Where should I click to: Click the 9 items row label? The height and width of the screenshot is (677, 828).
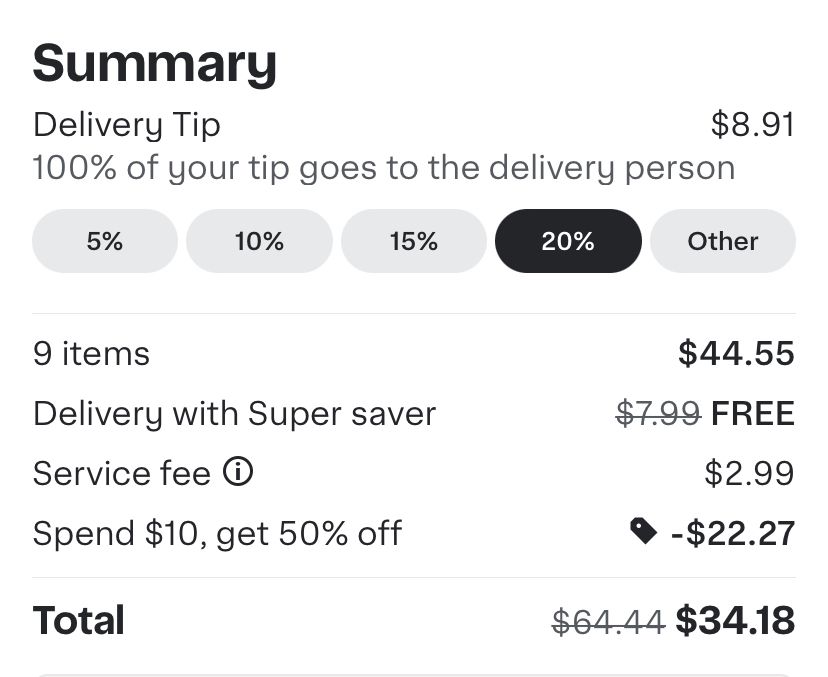pos(91,354)
